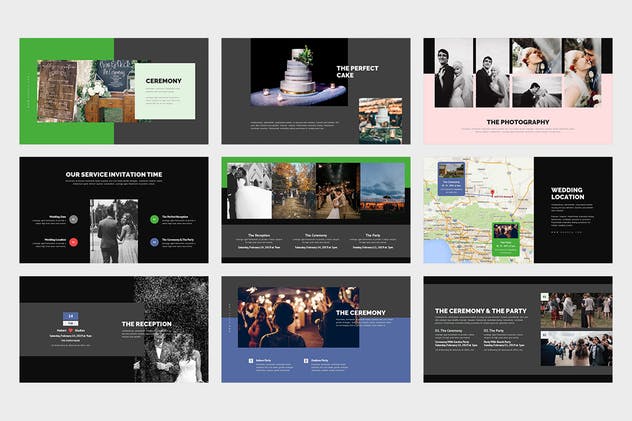
Task: Select the upper guests on lawn photo
Action: click(576, 311)
